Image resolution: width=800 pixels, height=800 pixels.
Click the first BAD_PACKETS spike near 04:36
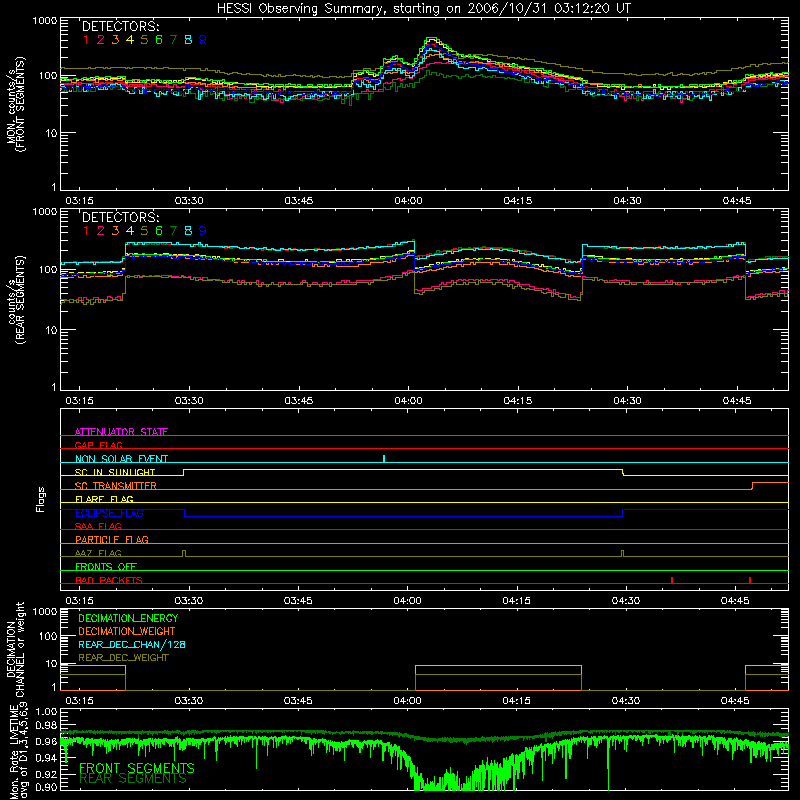point(672,580)
